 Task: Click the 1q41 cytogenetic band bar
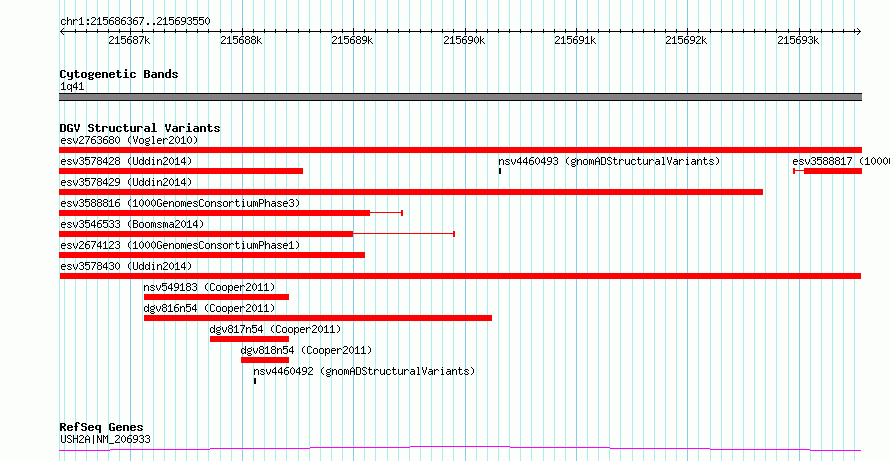pos(460,97)
